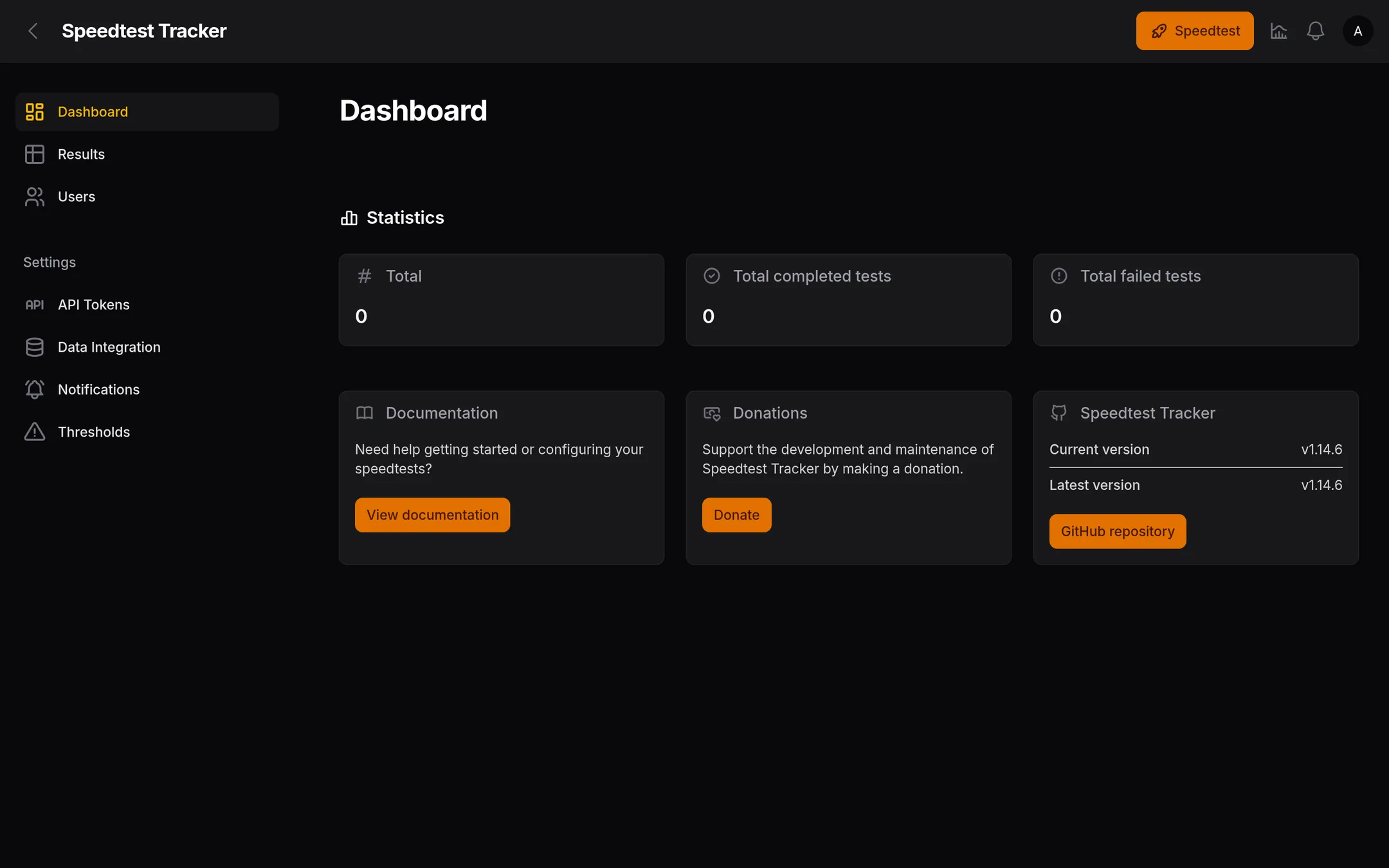Run a test with the Speedtest button
Screen dimensions: 1389x868
coord(1195,31)
